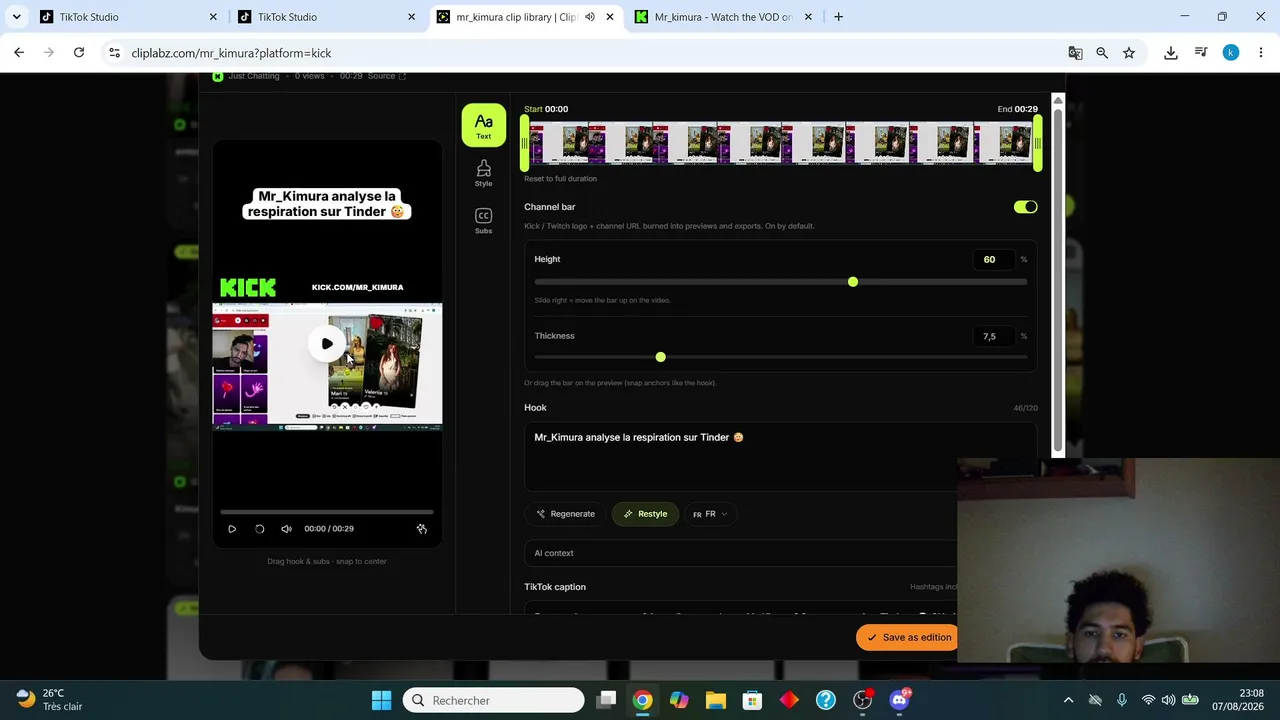Open Task View on the taskbar
Viewport: 1280px width, 720px height.
[606, 700]
